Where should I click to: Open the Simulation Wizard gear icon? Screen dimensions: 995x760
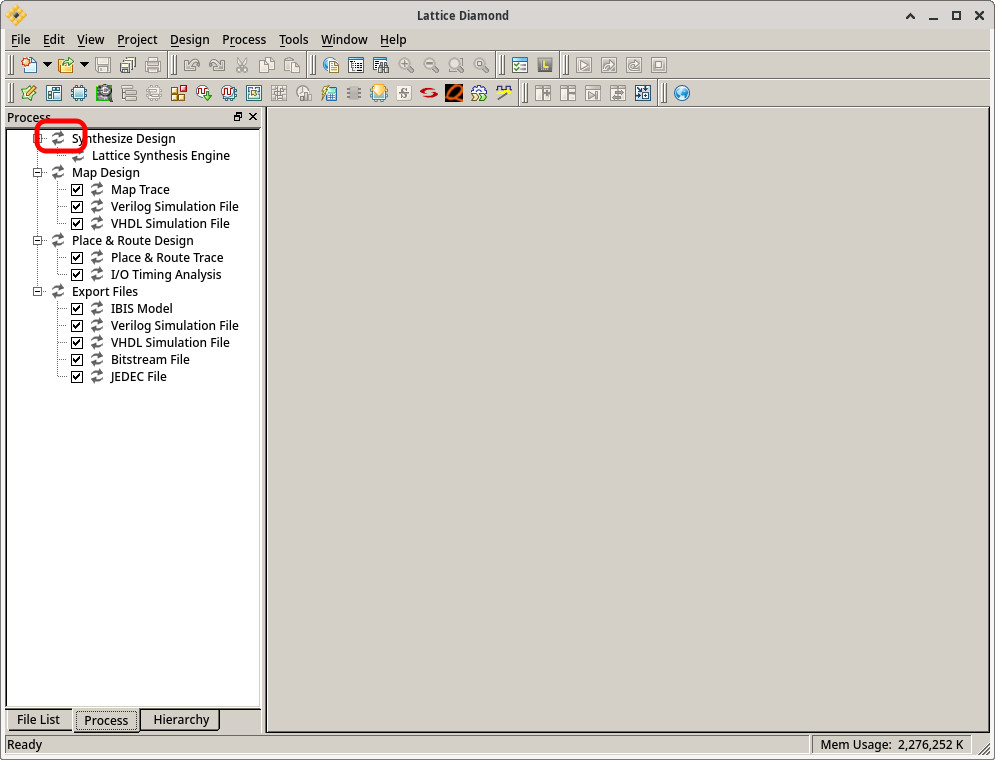[x=479, y=93]
